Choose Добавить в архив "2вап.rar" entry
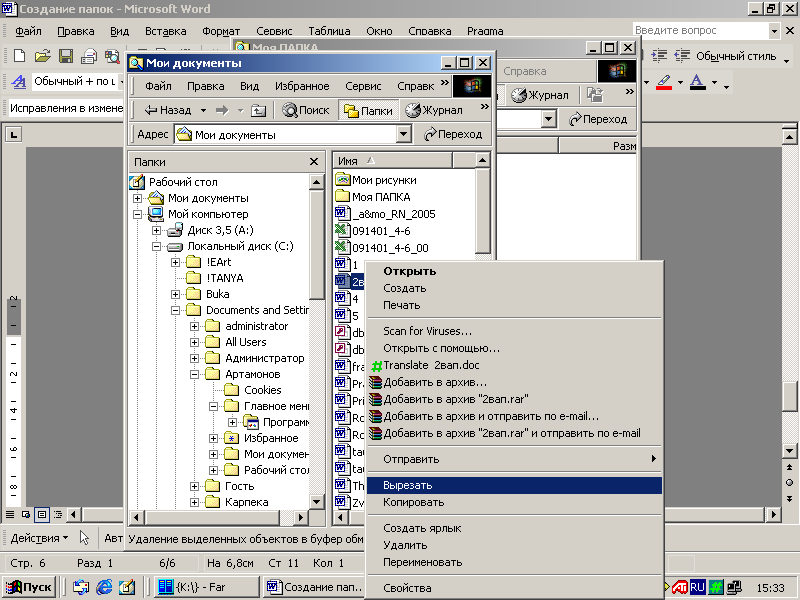 514,399
